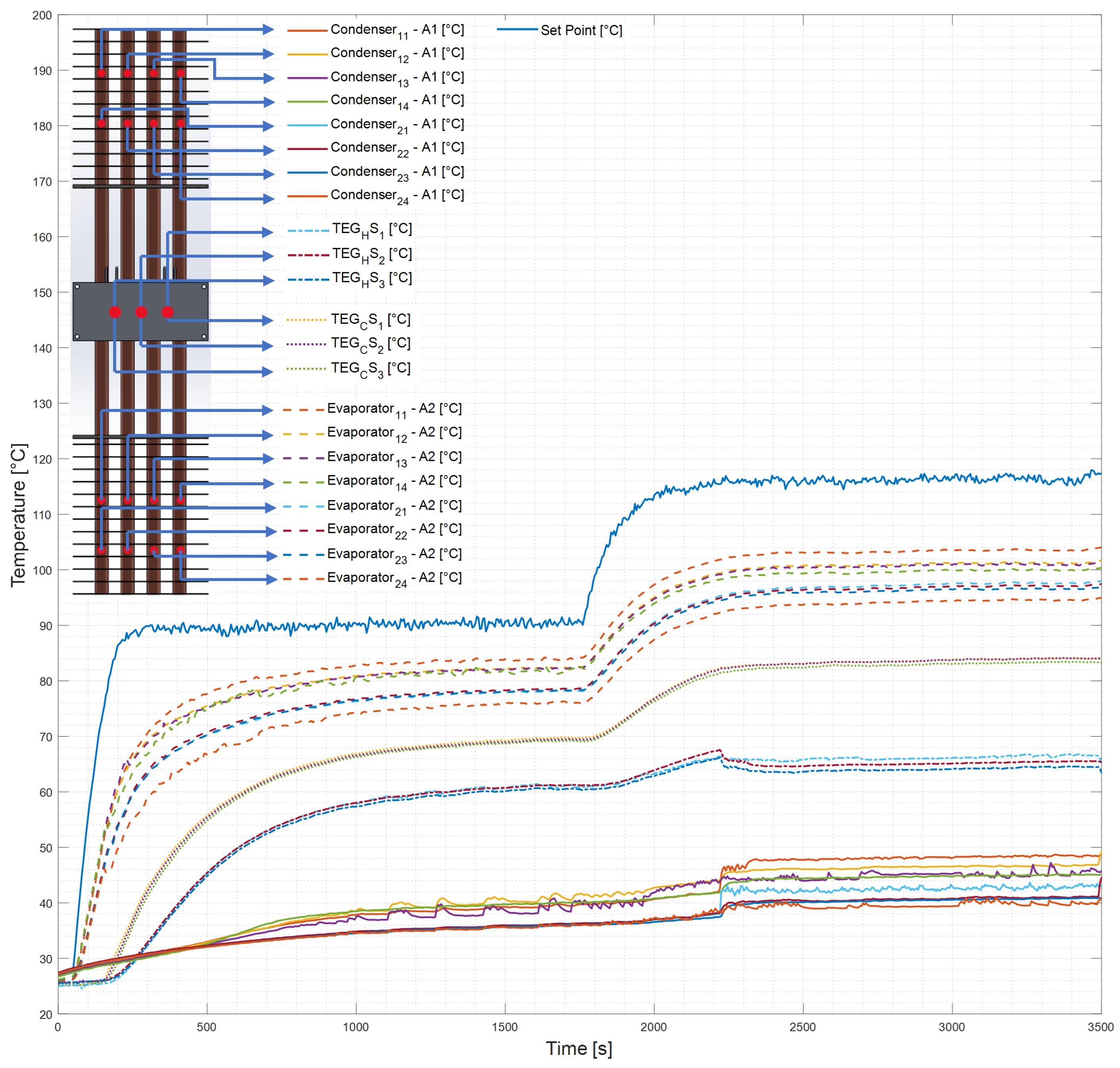This screenshot has height=1068, width=1120.
Task: Click the Condenser 23 - A1 legend entry
Action: click(397, 172)
